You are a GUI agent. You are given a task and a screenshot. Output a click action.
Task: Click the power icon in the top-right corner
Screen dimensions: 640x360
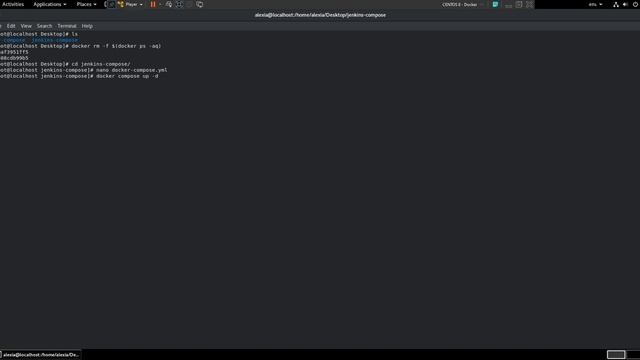pyautogui.click(x=636, y=4)
